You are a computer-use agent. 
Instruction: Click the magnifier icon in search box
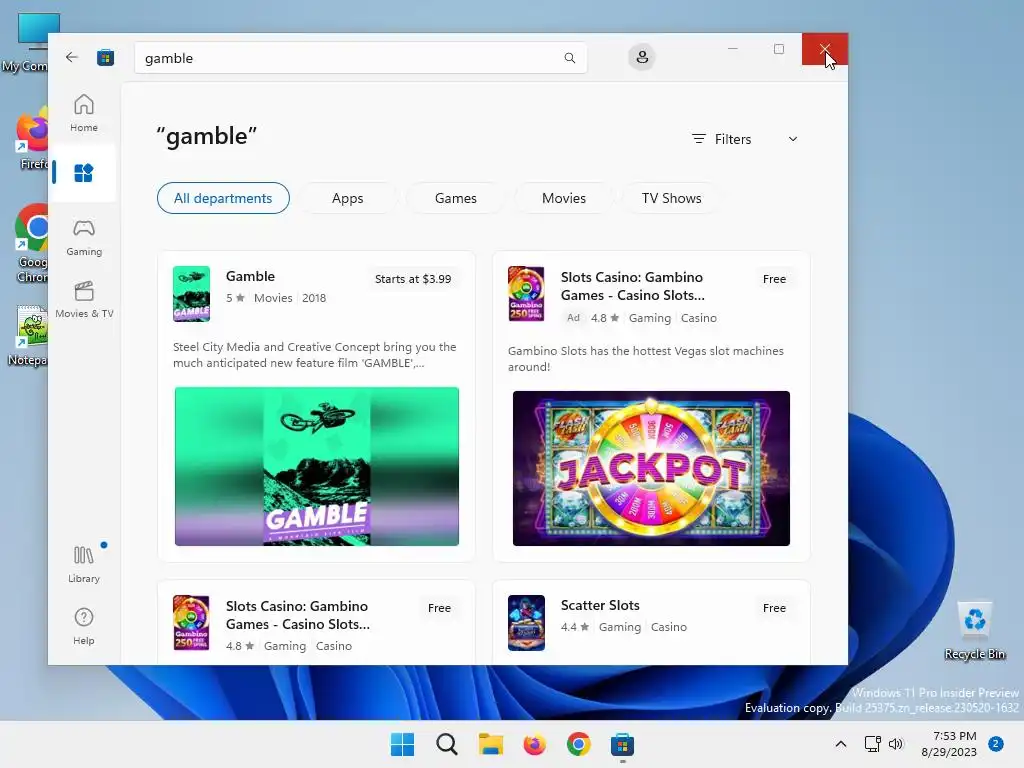click(x=569, y=58)
